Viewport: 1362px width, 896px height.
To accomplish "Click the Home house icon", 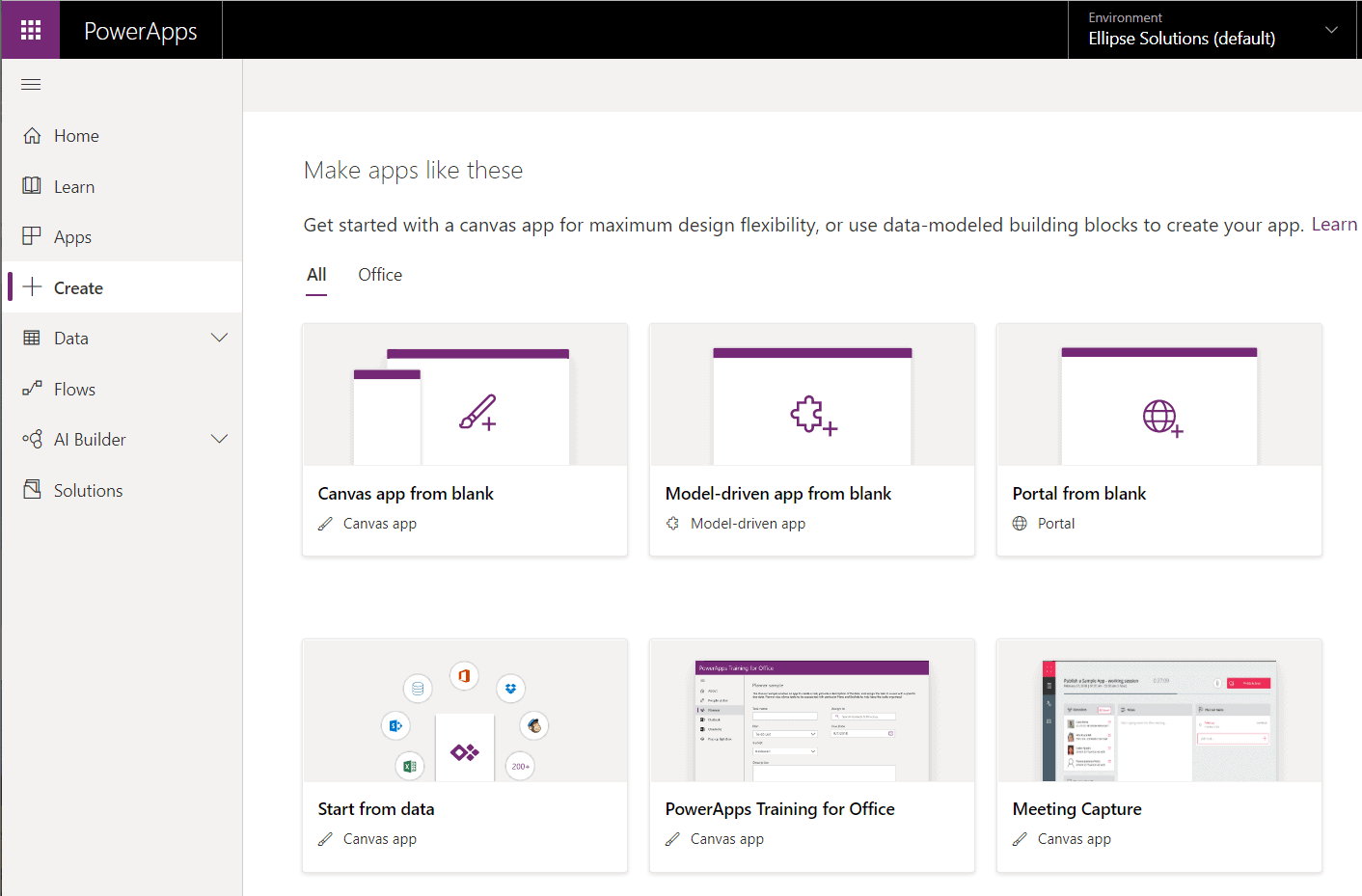I will (x=32, y=135).
